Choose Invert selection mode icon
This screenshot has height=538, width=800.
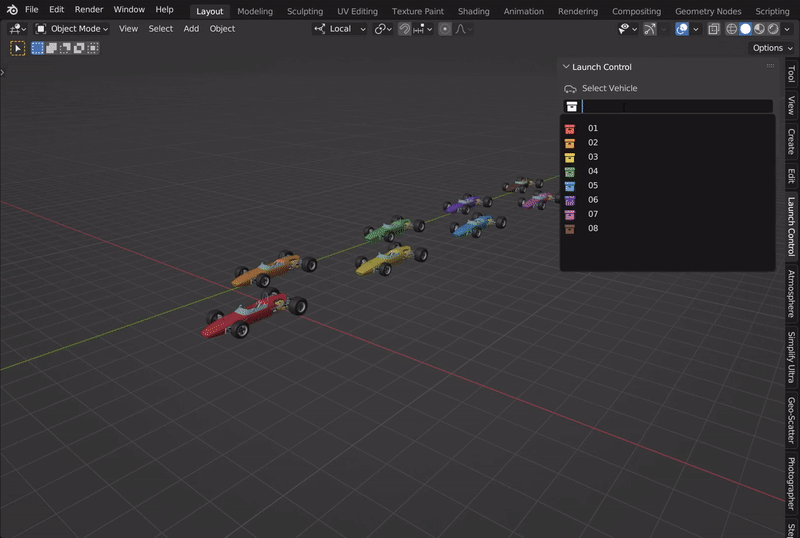(x=79, y=48)
